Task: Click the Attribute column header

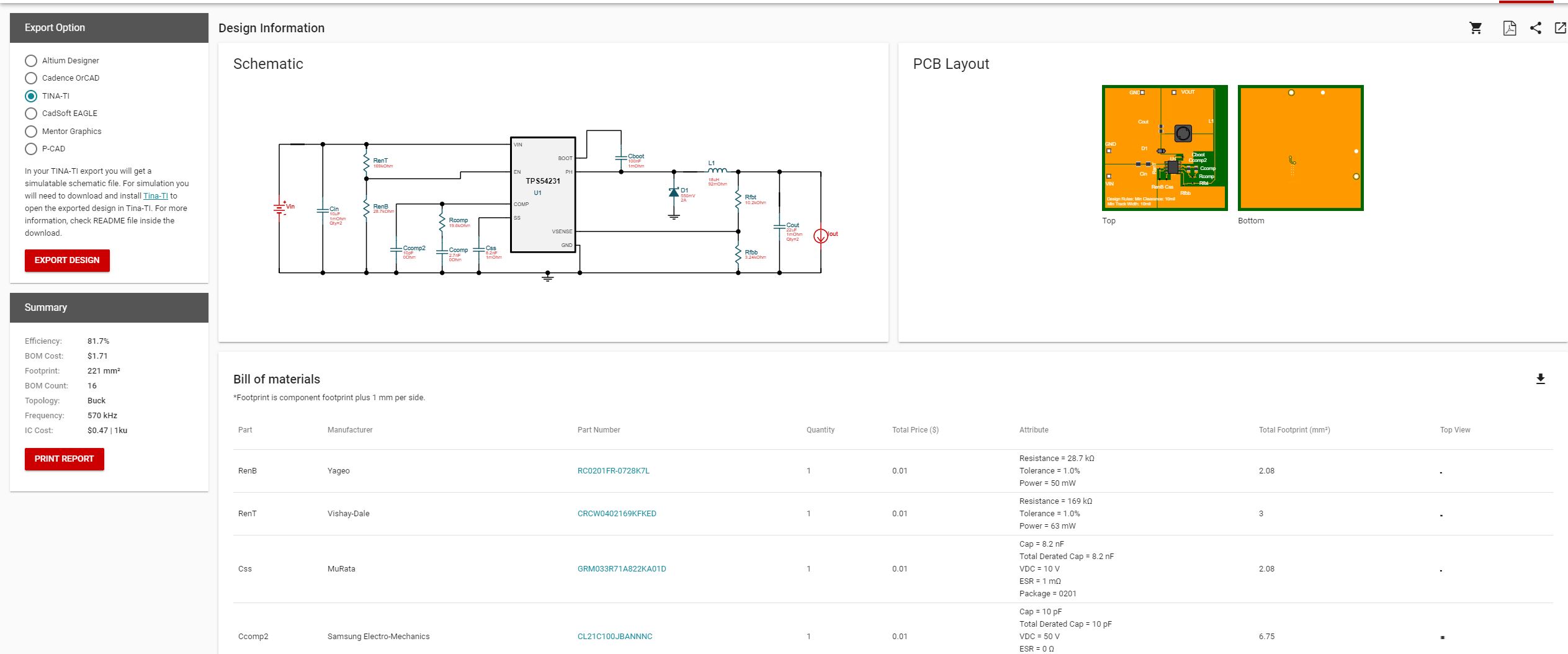Action: (1034, 430)
